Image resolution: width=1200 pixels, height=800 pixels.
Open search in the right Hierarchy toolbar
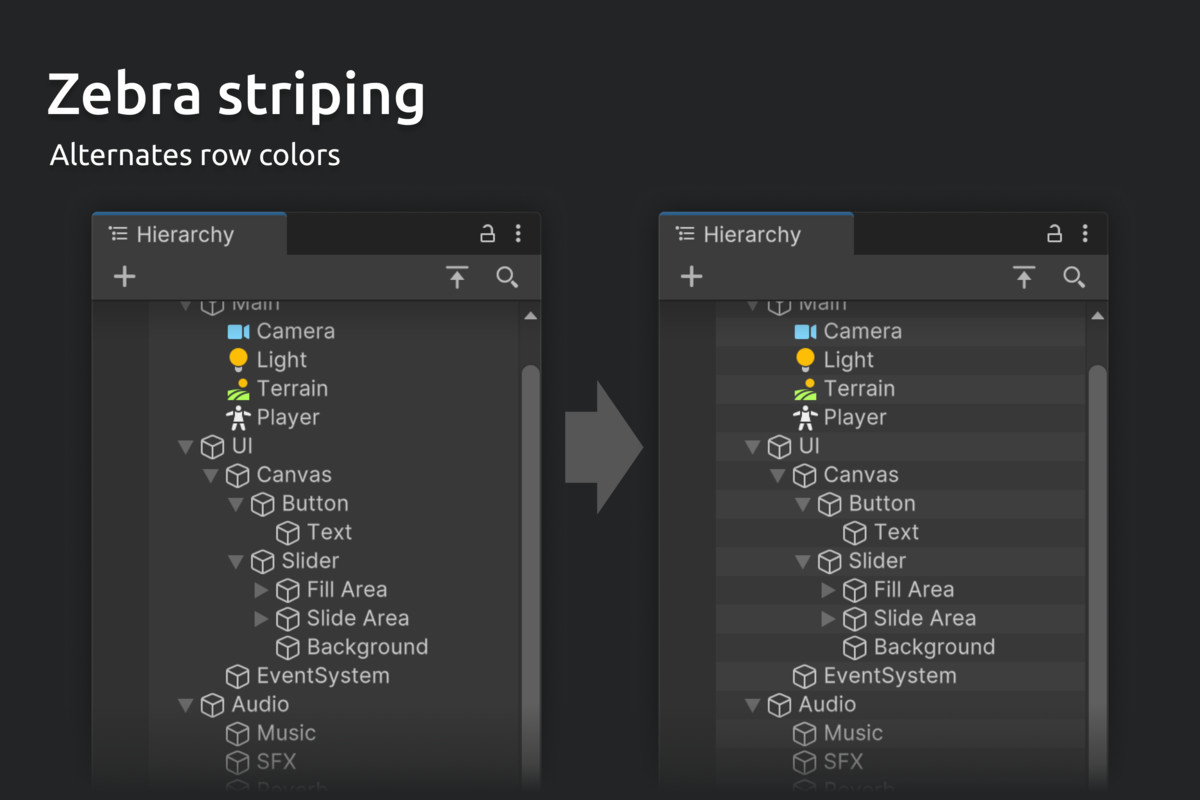click(x=1074, y=277)
